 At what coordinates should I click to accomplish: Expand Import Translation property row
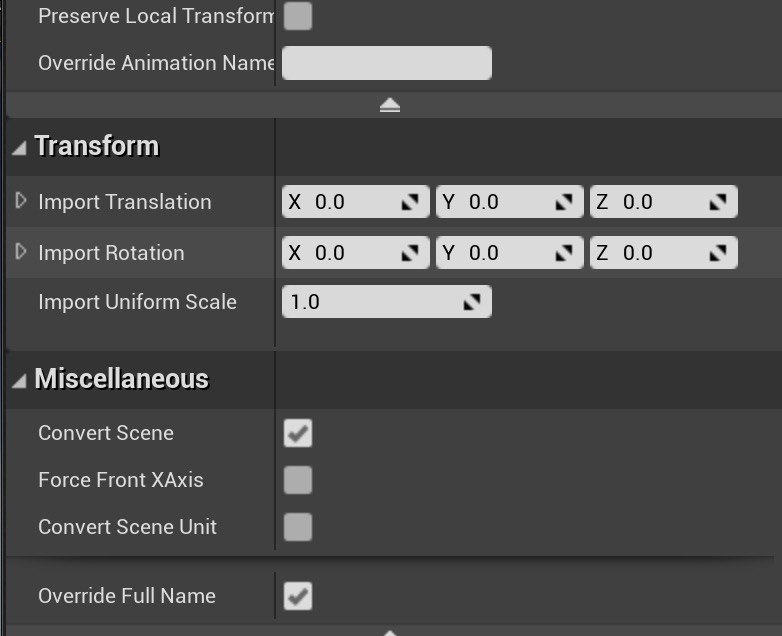point(21,201)
